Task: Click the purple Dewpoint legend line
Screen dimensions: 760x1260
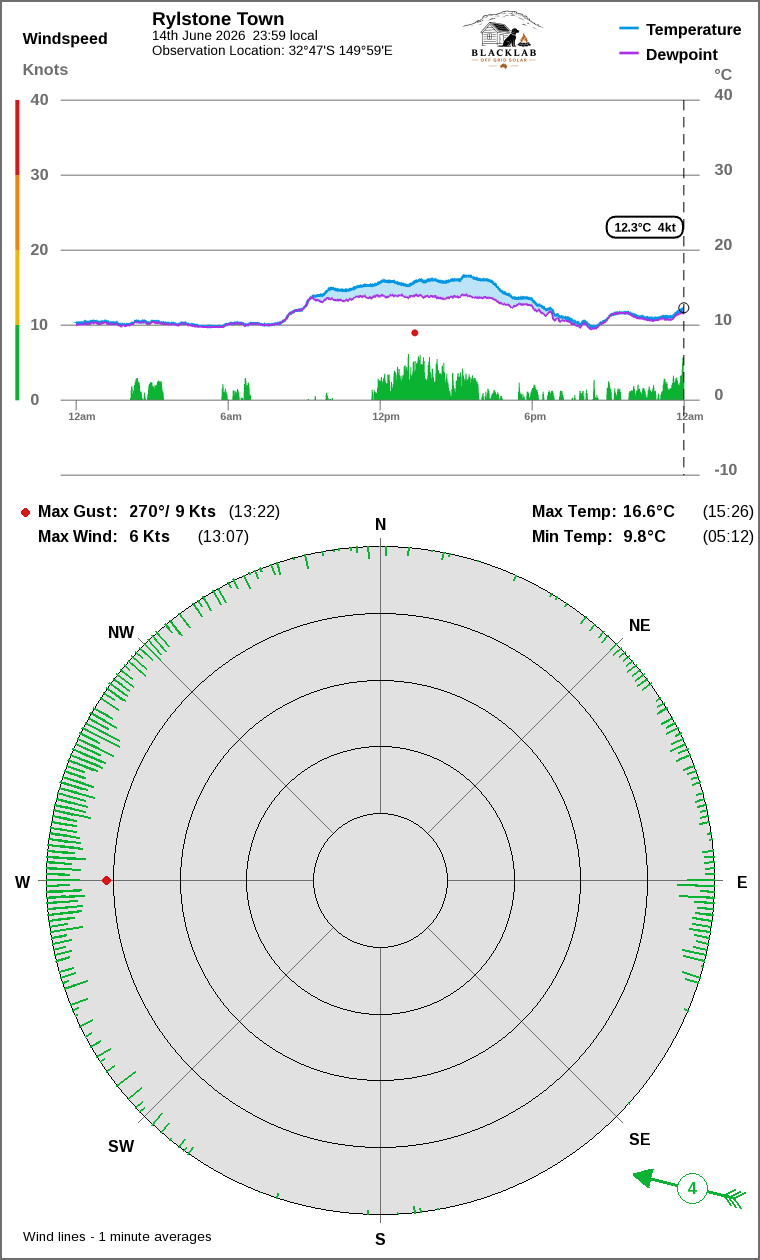Action: point(629,54)
